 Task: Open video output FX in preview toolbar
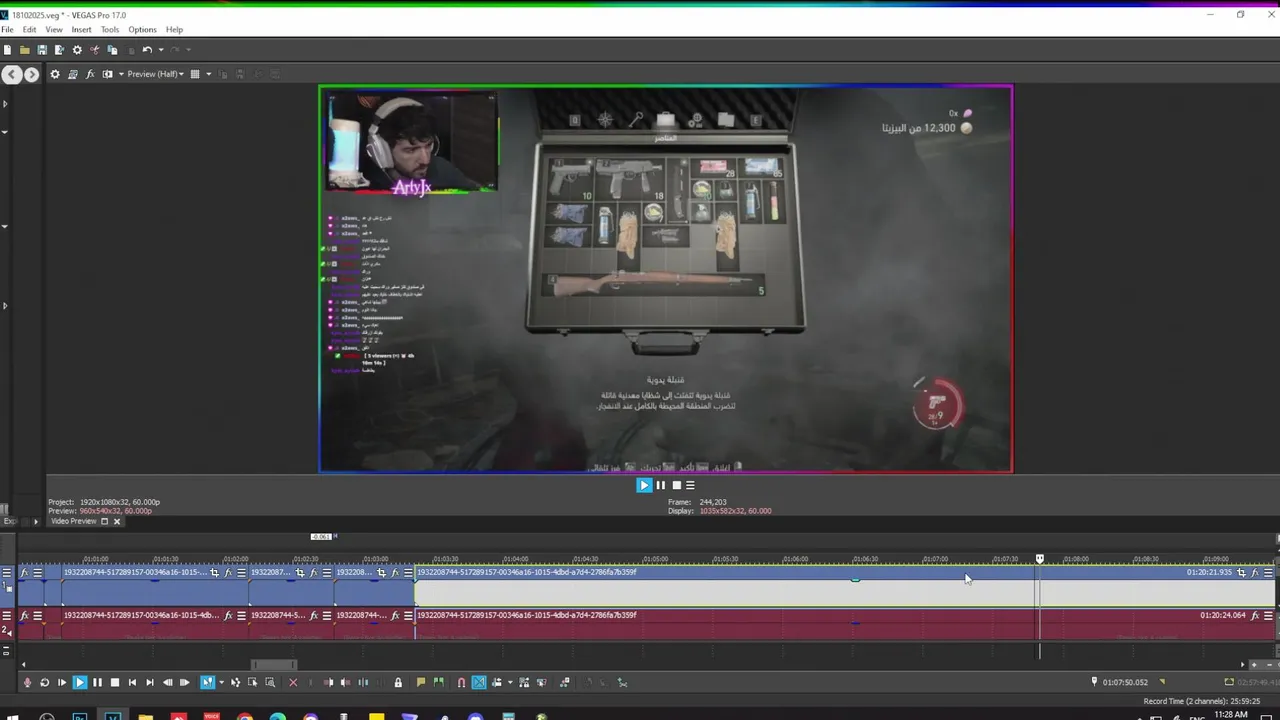coord(90,74)
